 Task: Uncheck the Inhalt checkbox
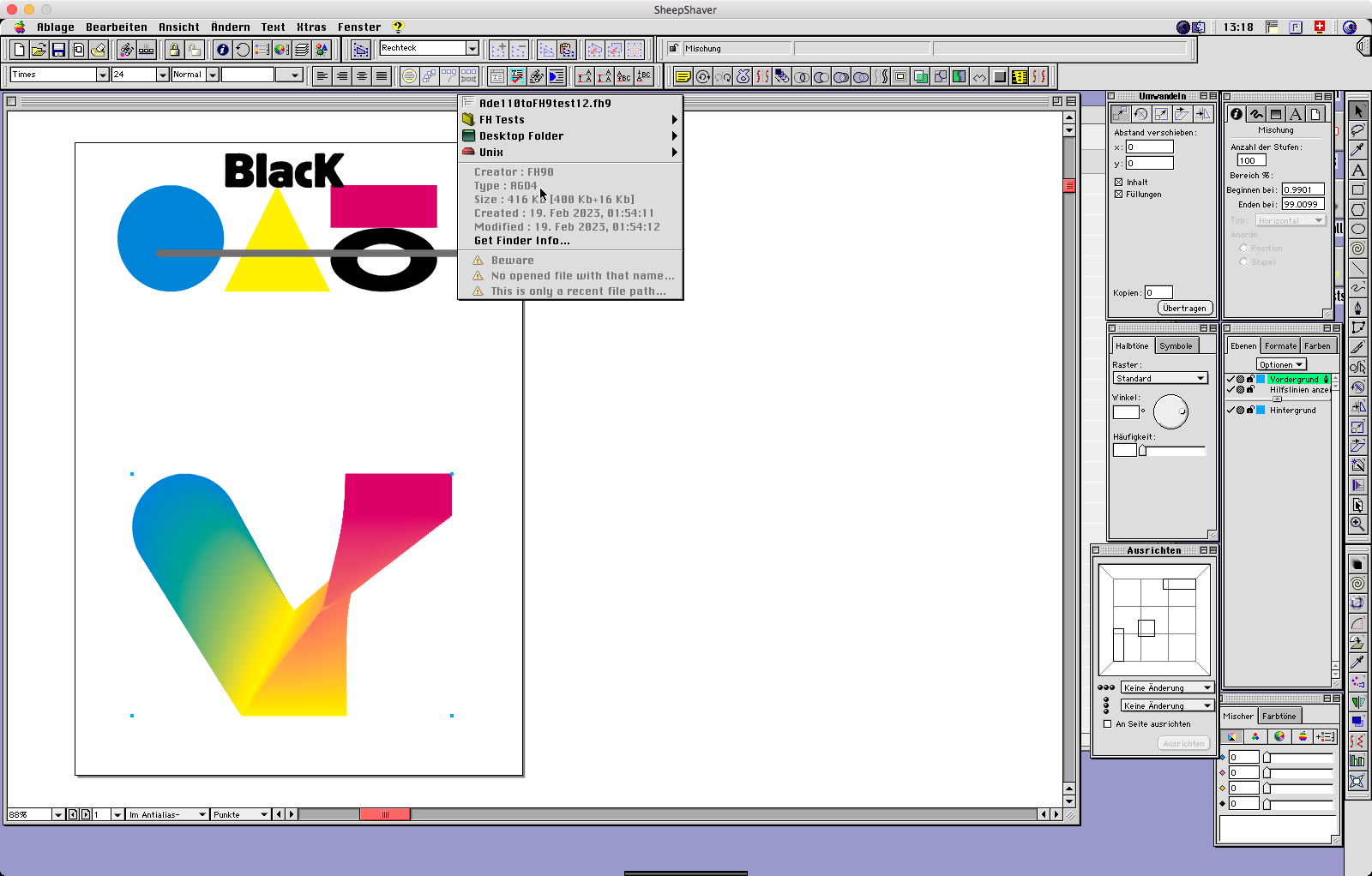[x=1118, y=183]
